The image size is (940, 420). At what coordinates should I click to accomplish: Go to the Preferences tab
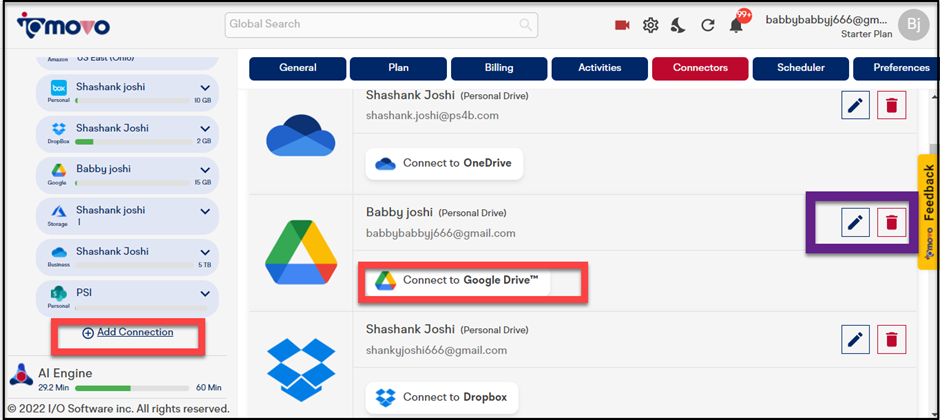896,68
